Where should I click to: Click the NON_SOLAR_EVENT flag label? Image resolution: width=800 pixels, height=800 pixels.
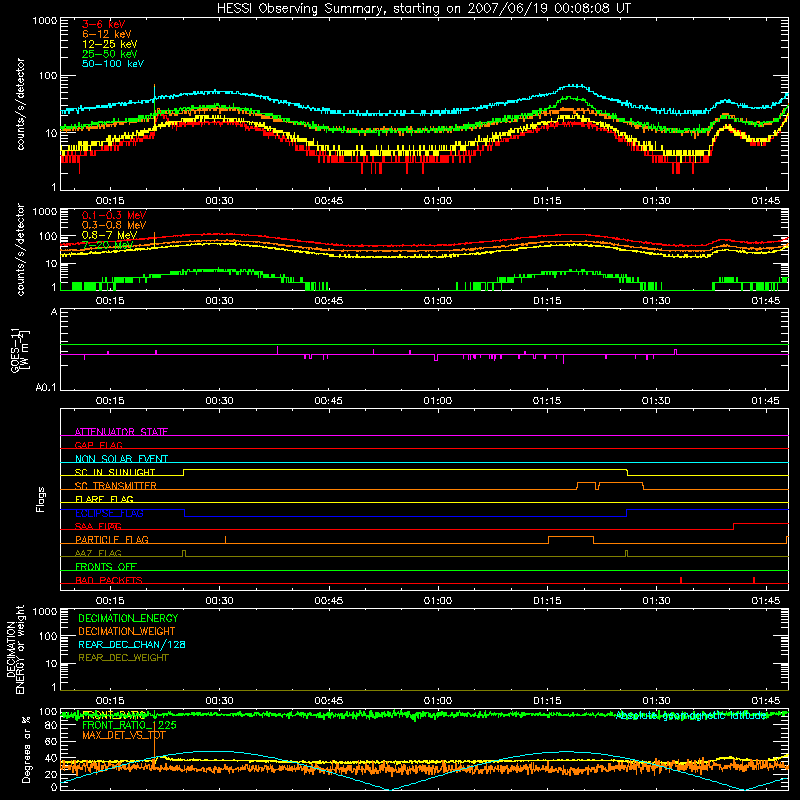(121, 459)
